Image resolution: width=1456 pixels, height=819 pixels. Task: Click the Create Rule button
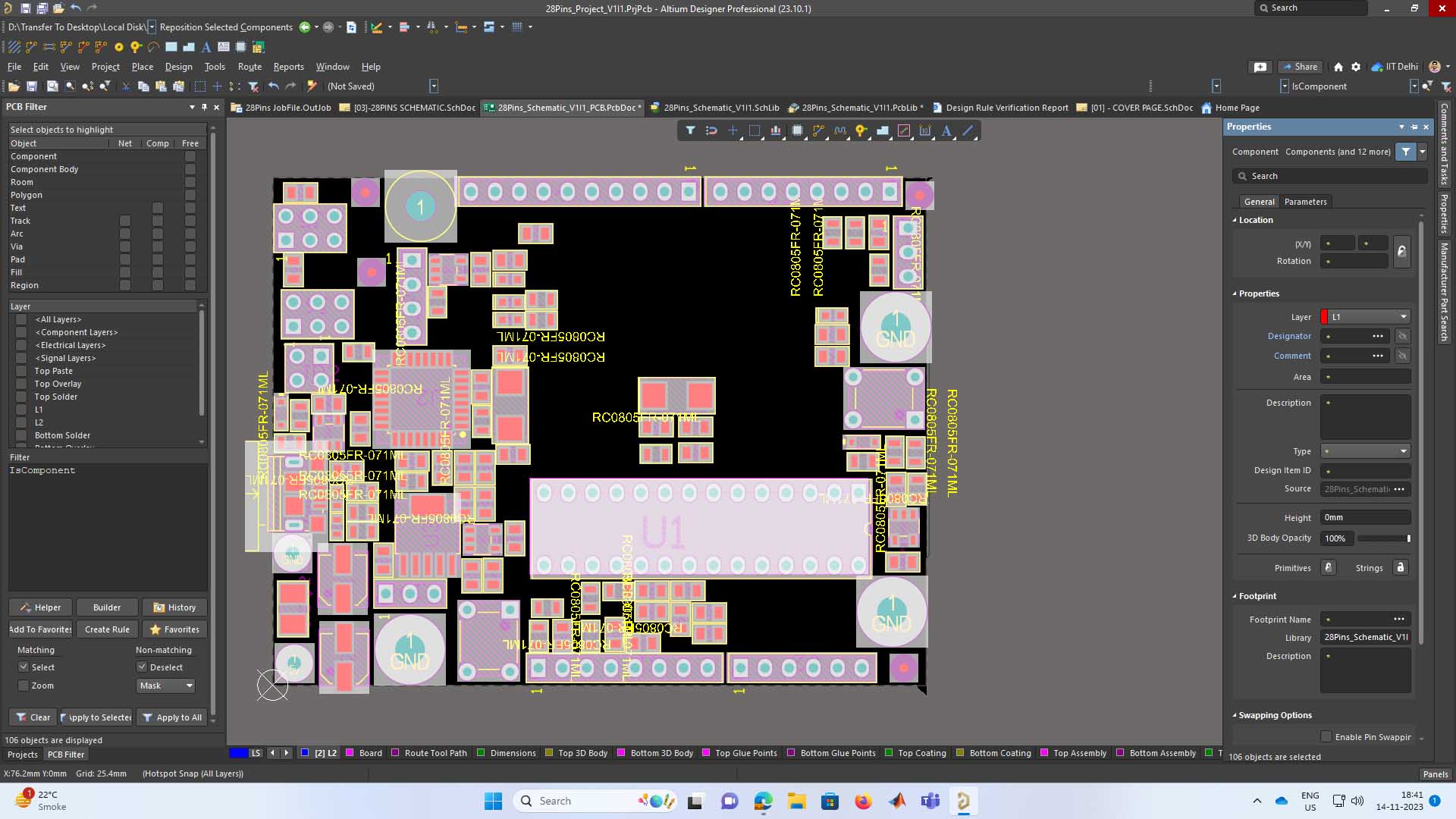(x=107, y=629)
